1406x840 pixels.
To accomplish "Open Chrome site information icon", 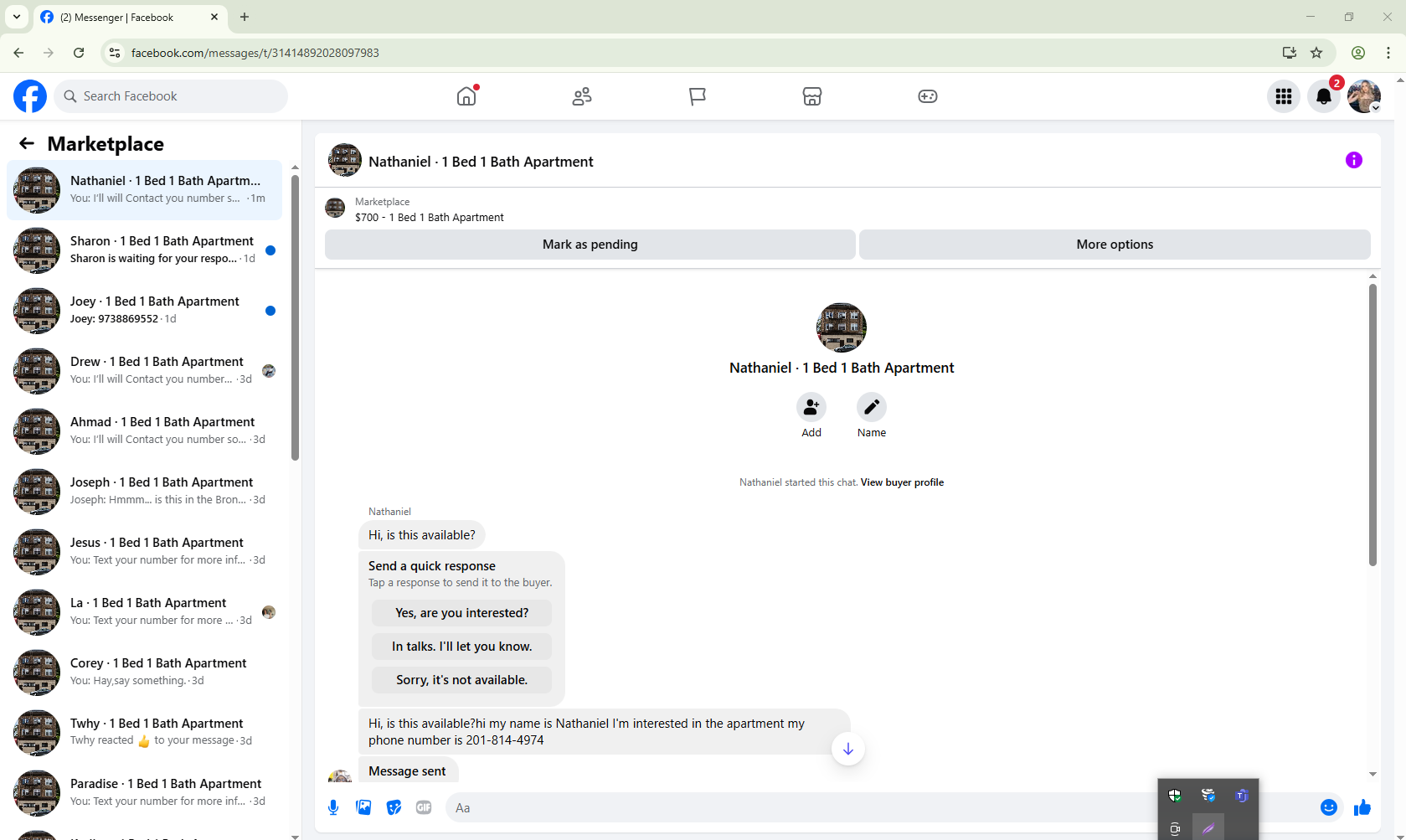I will click(115, 53).
